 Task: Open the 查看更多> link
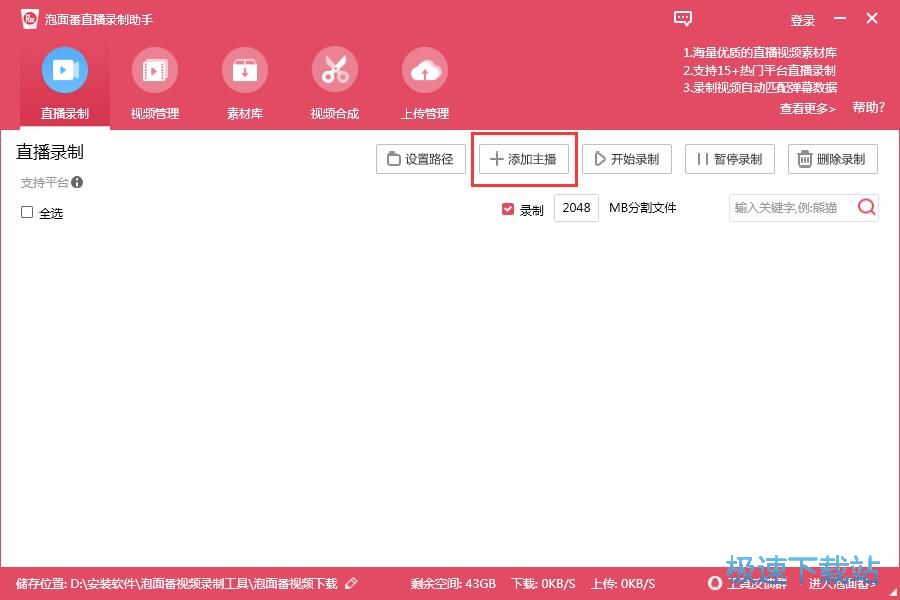807,108
